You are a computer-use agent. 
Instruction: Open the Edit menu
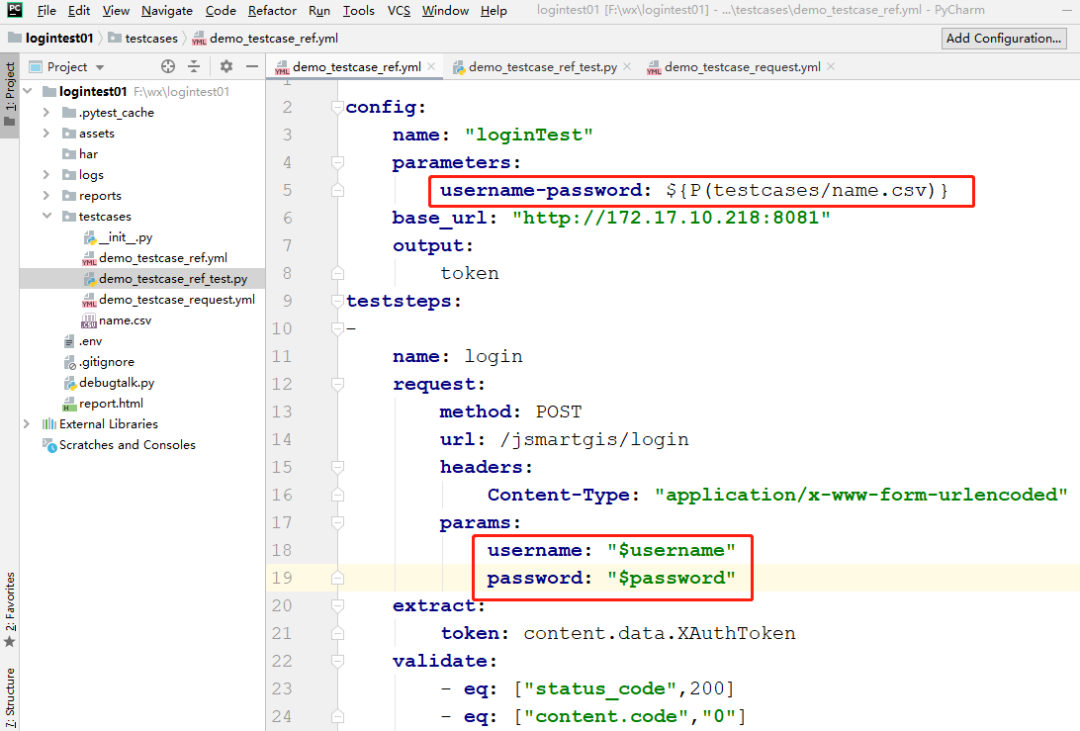79,10
